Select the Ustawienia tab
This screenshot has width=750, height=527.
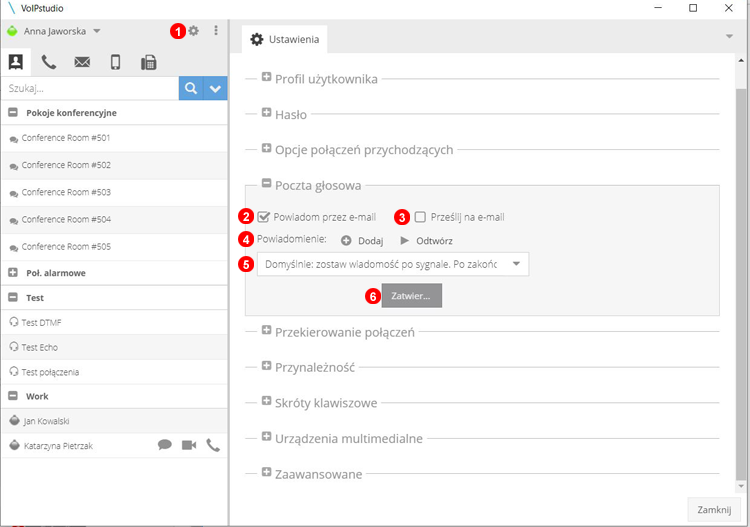[x=284, y=39]
